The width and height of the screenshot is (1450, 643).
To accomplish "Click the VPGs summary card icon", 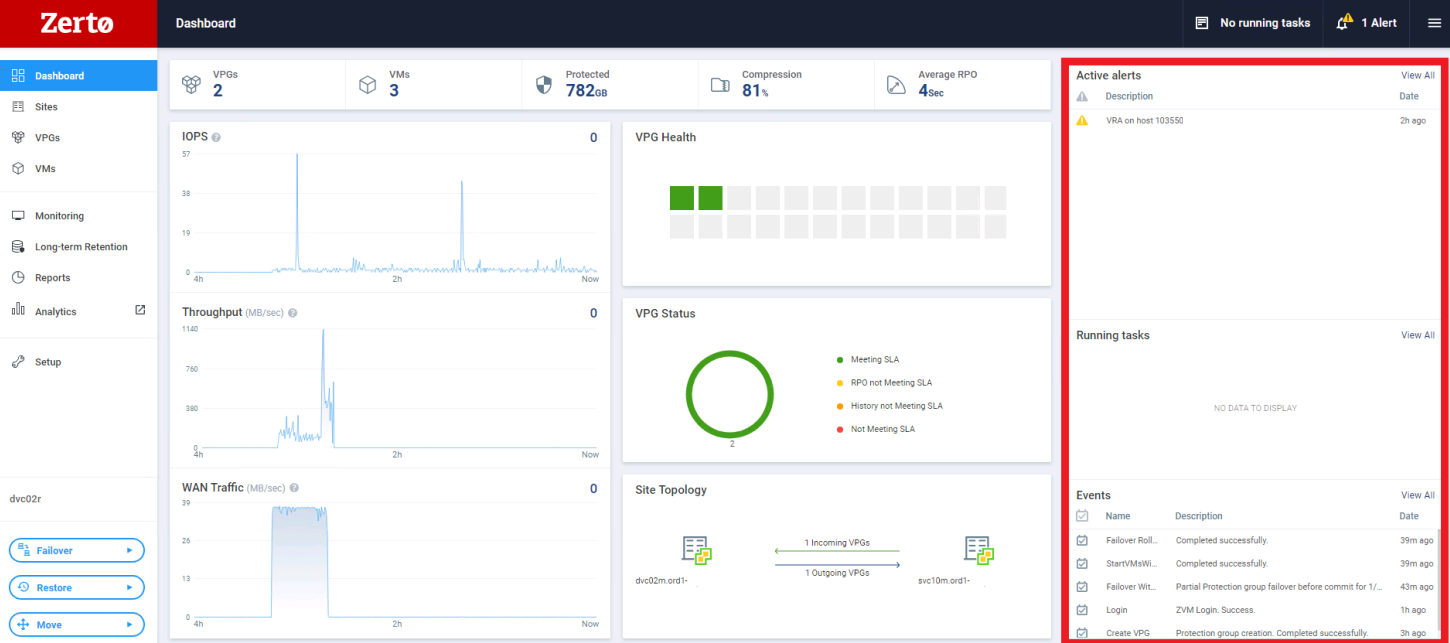I will pos(191,85).
